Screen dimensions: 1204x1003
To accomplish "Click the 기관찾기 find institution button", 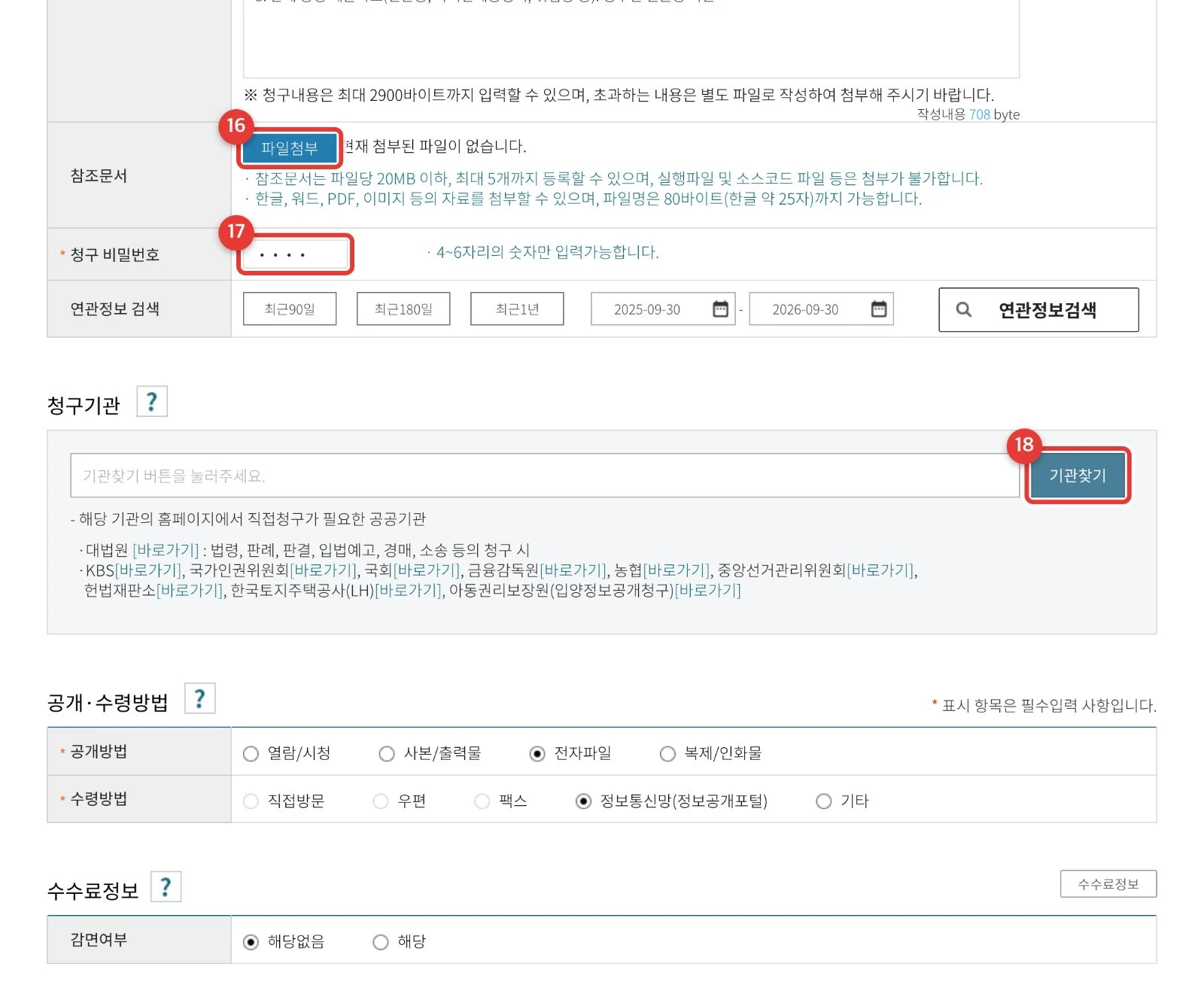I will [x=1078, y=476].
